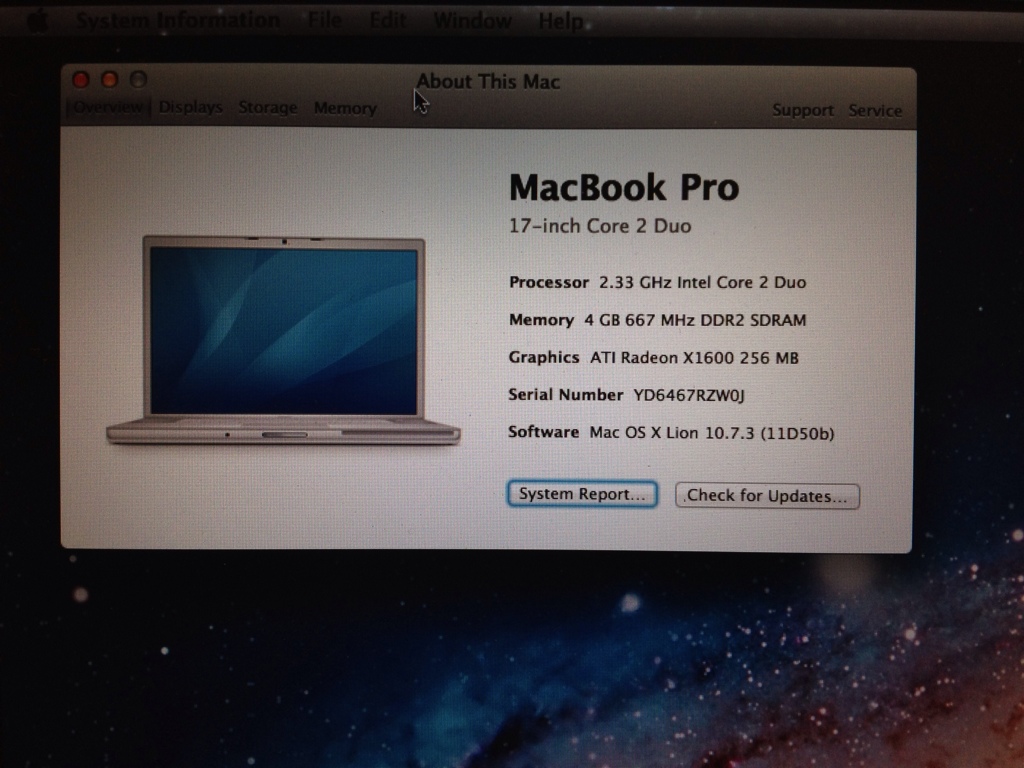The image size is (1024, 768).
Task: Open the System Information menu
Action: [178, 20]
